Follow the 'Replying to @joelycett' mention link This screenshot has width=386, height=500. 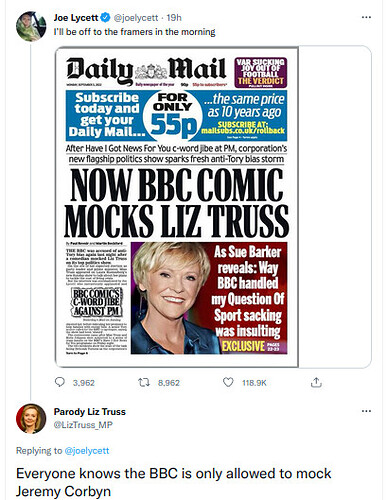tap(86, 451)
